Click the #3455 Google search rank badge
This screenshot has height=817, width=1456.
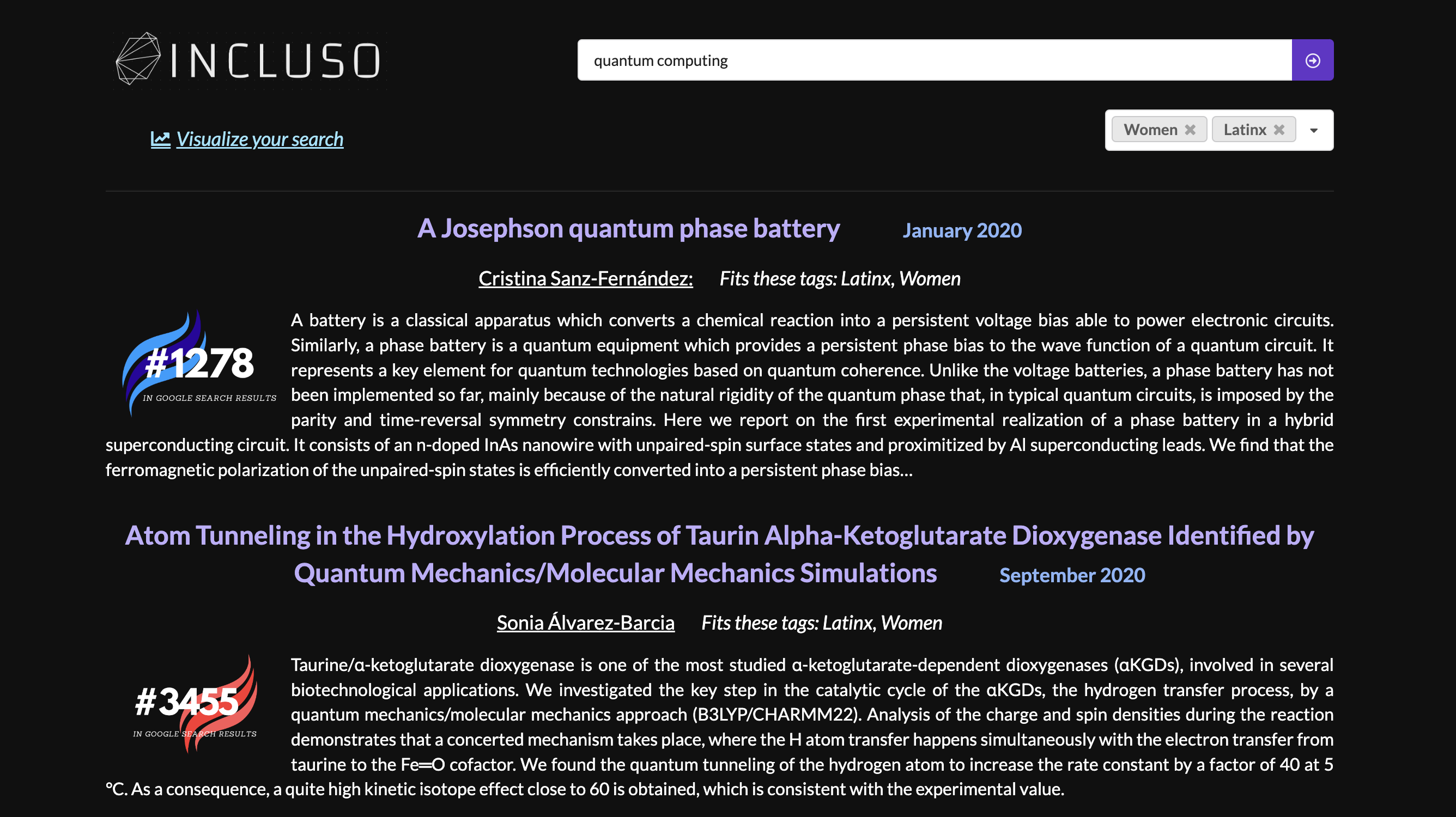tap(195, 703)
